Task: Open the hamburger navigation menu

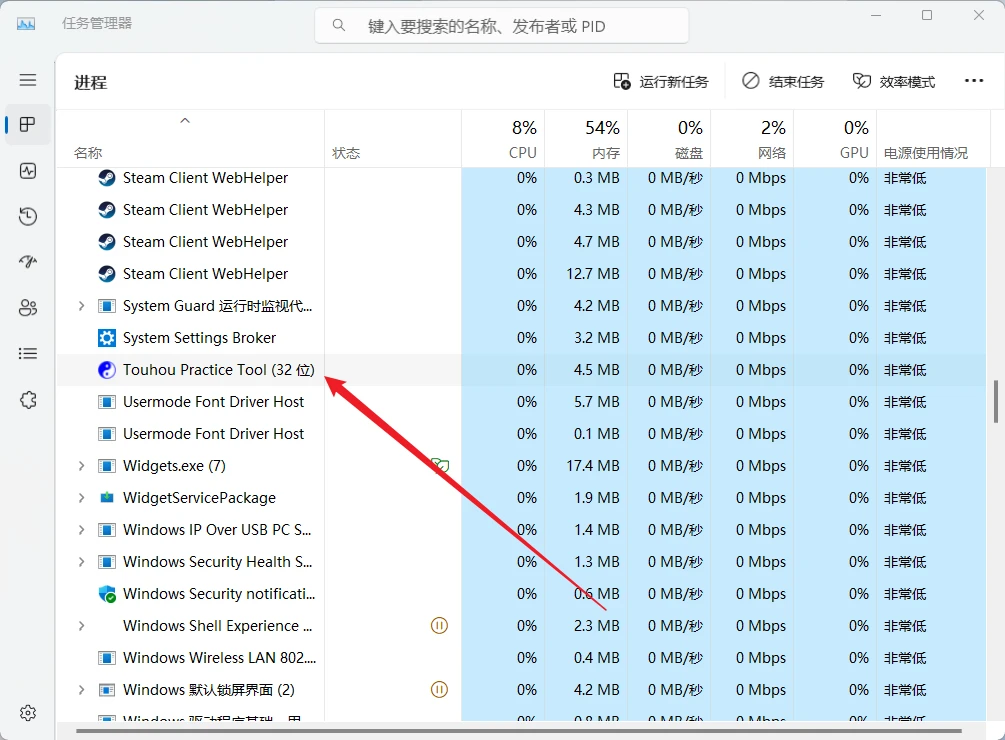Action: (x=28, y=80)
